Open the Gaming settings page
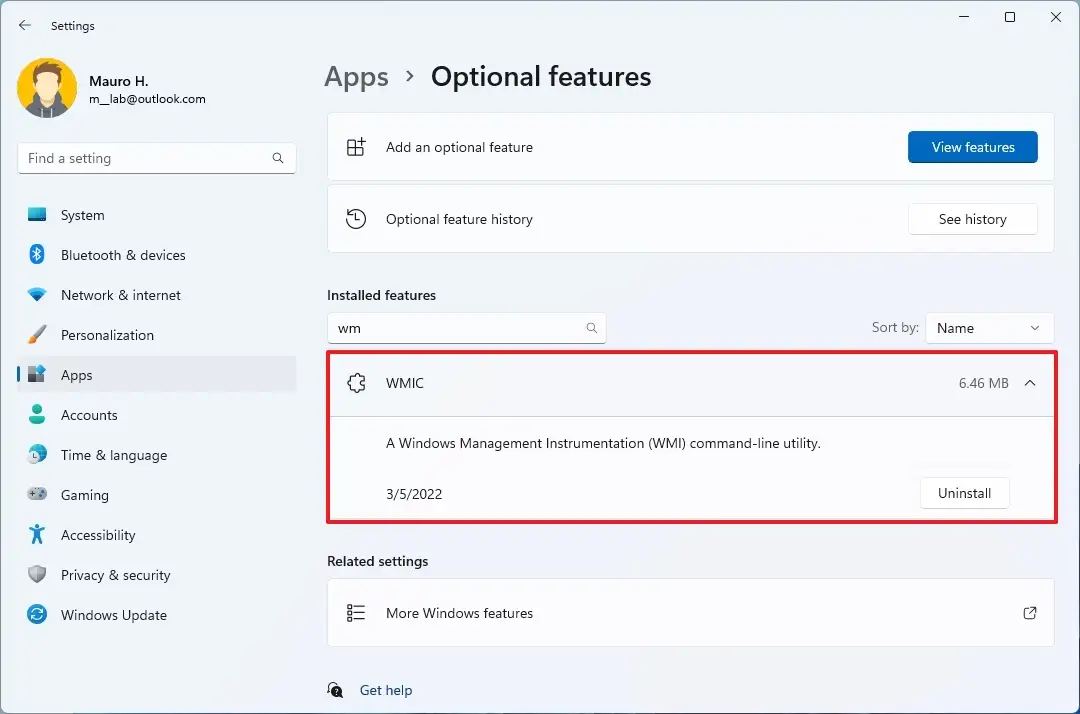The image size is (1080, 714). point(84,495)
